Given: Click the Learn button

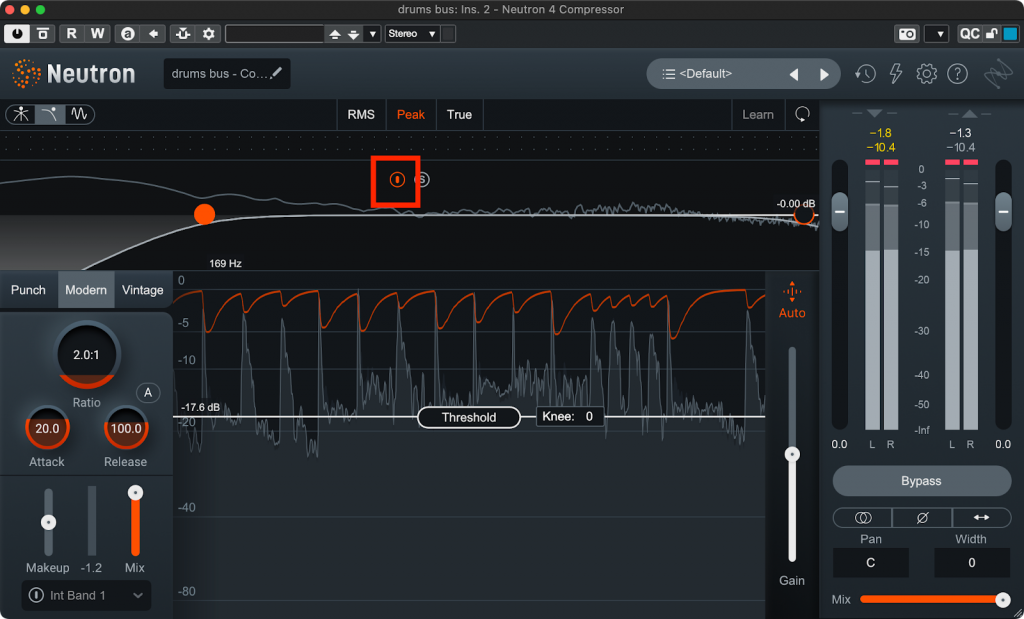Looking at the screenshot, I should [758, 114].
